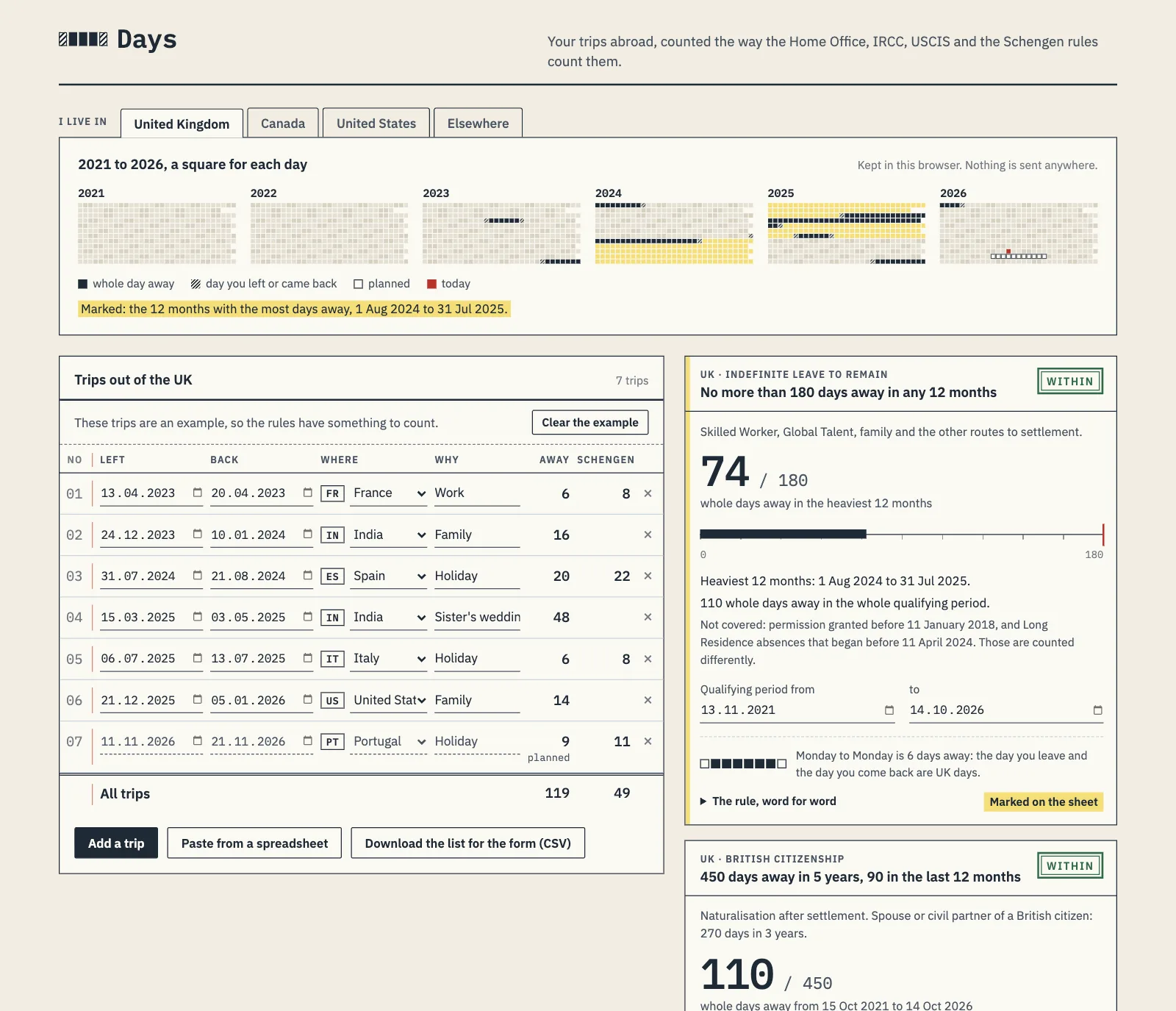
Task: Open country dropdown showing Spain
Action: pos(389,576)
